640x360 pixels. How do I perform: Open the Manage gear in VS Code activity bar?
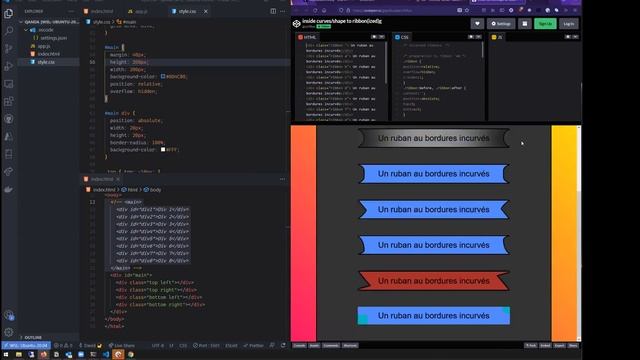click(9, 332)
